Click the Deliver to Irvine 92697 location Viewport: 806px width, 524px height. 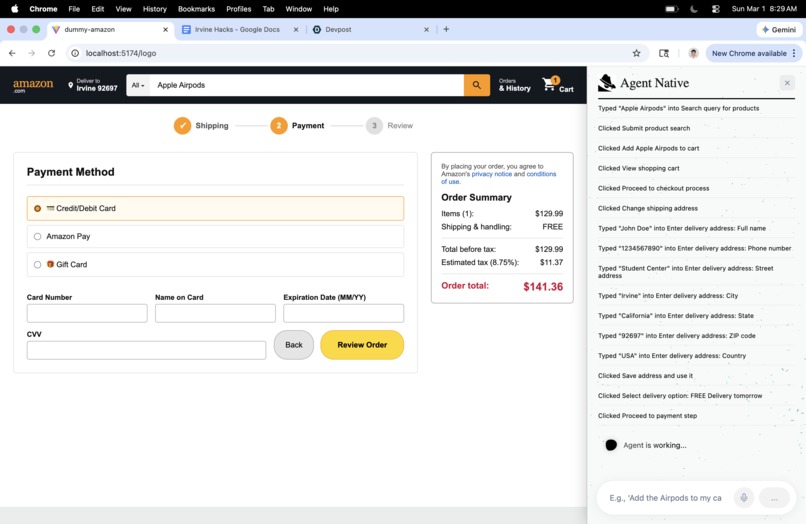(93, 85)
